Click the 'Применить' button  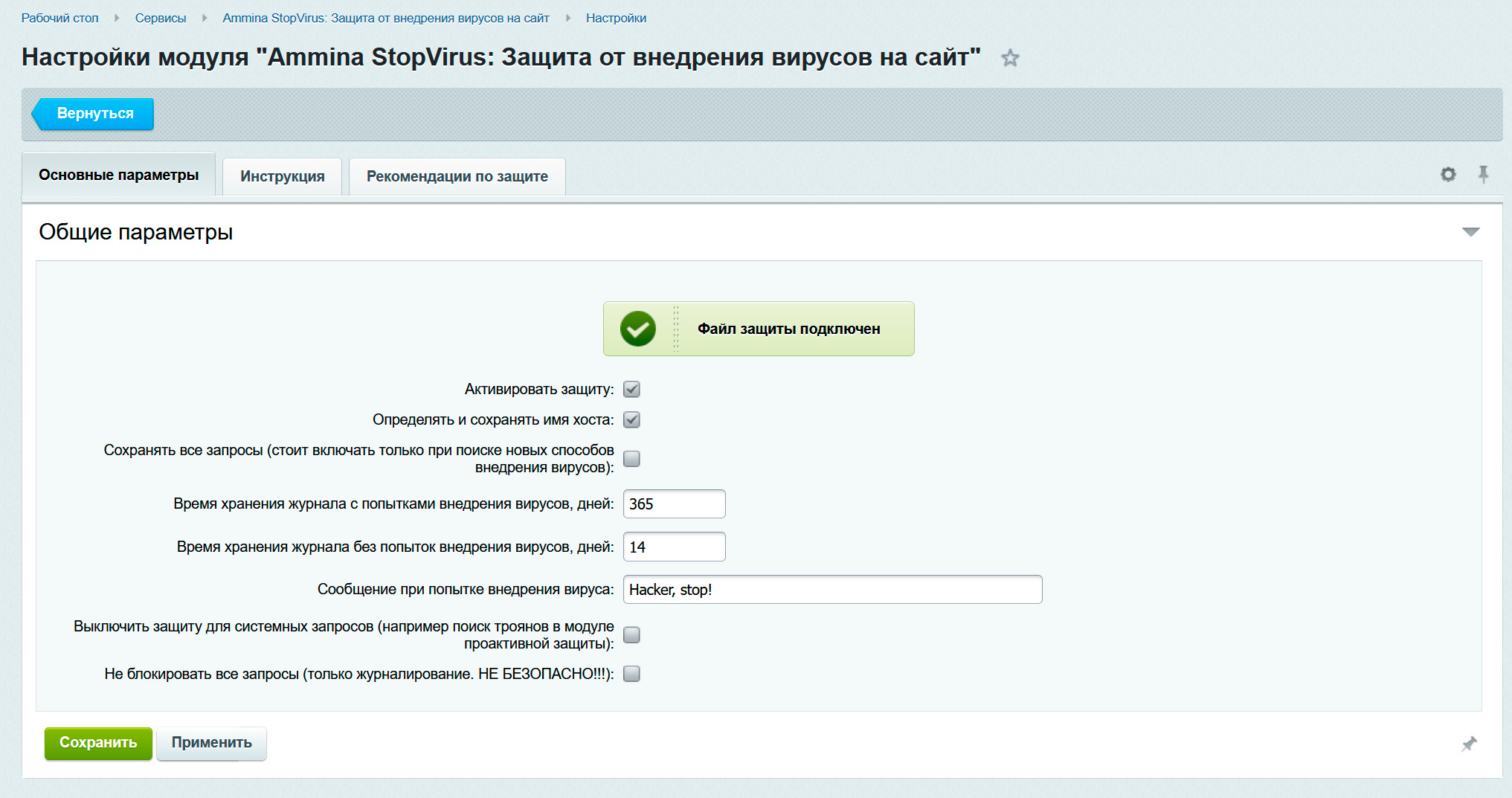click(x=211, y=743)
